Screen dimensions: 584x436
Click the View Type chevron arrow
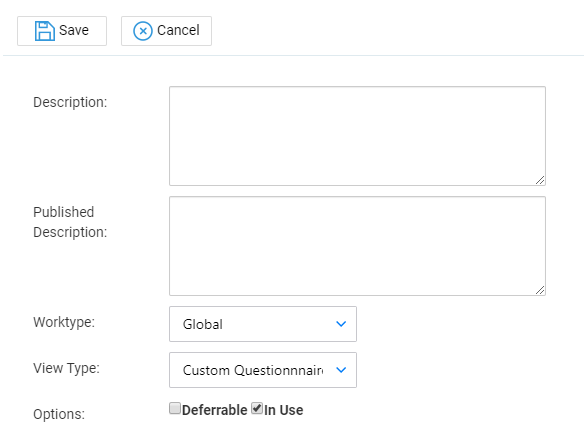point(341,370)
